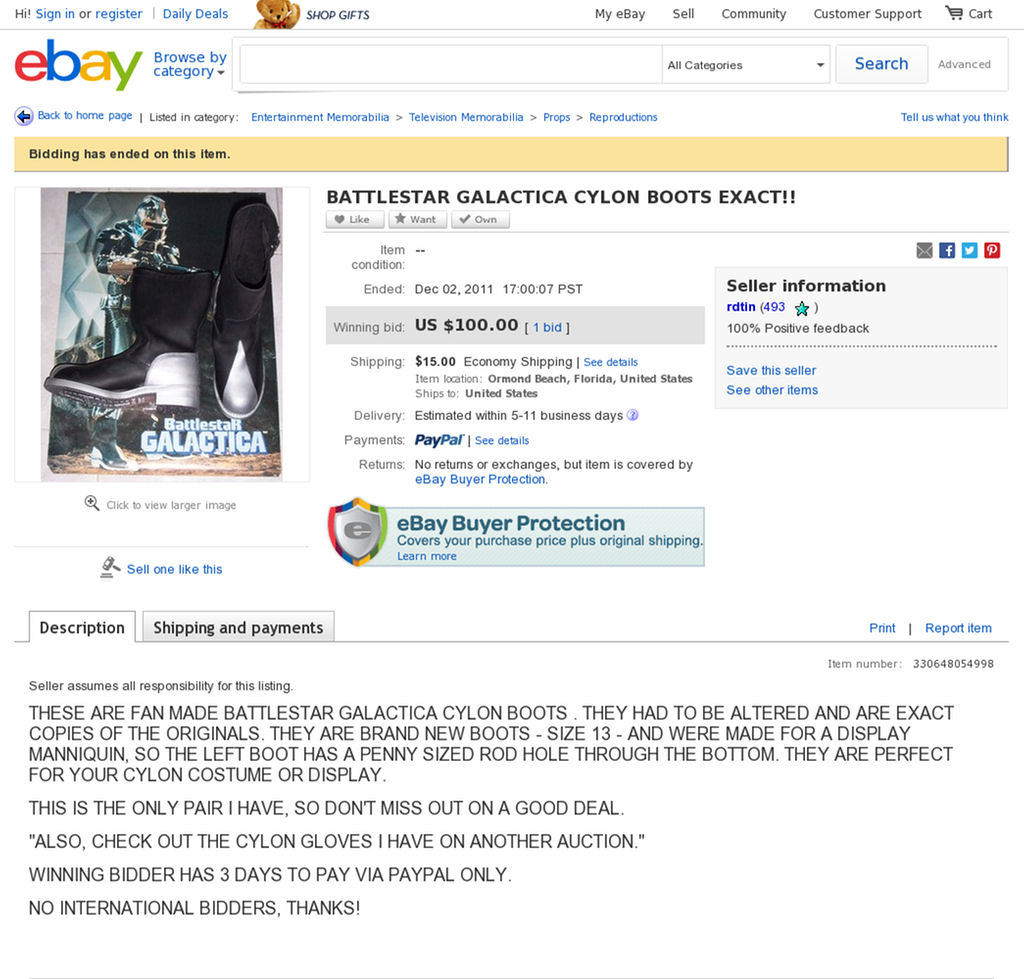Click the seller feedback star icon

point(801,308)
